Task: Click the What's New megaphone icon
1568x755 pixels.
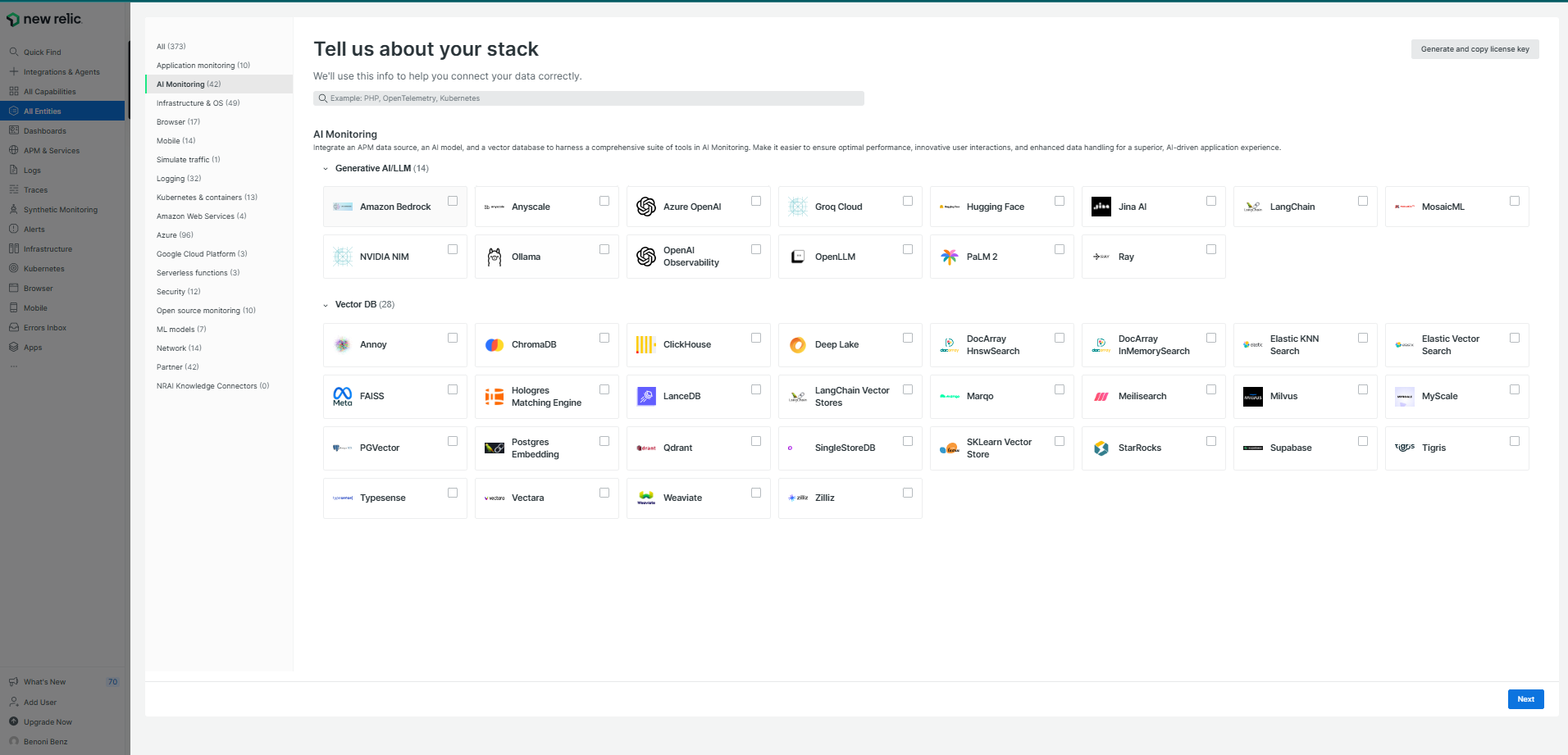Action: click(x=13, y=681)
